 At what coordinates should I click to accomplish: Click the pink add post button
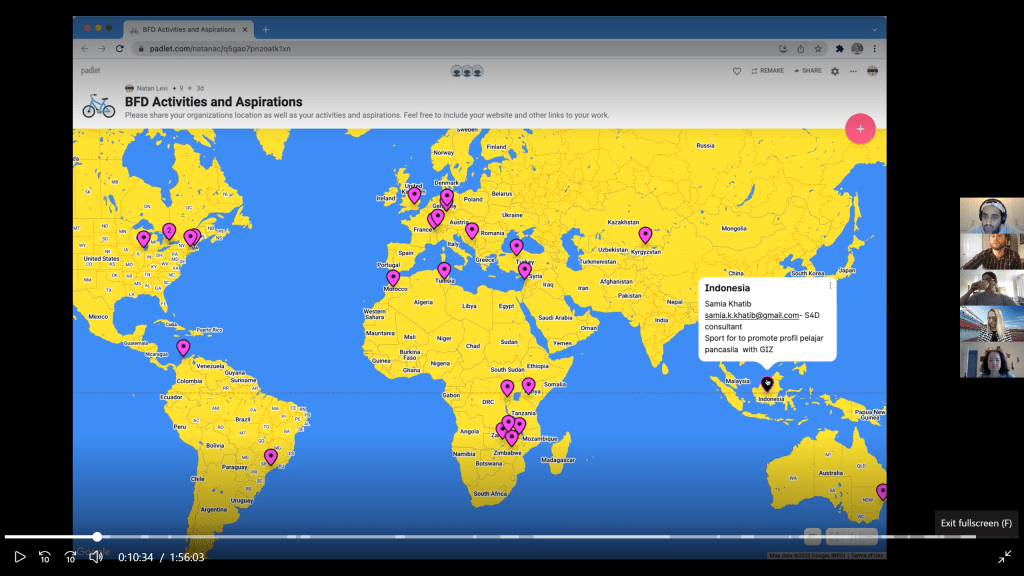[860, 129]
